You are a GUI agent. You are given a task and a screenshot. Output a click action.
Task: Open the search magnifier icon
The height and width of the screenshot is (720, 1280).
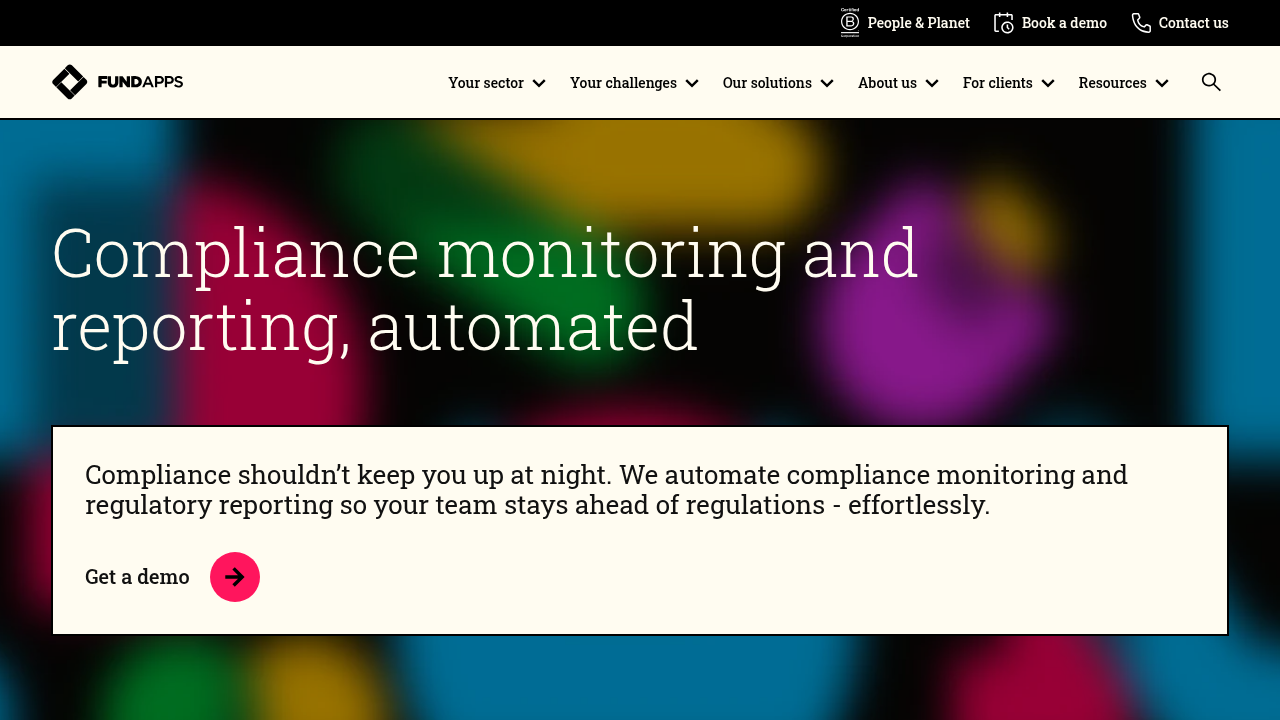coord(1211,82)
